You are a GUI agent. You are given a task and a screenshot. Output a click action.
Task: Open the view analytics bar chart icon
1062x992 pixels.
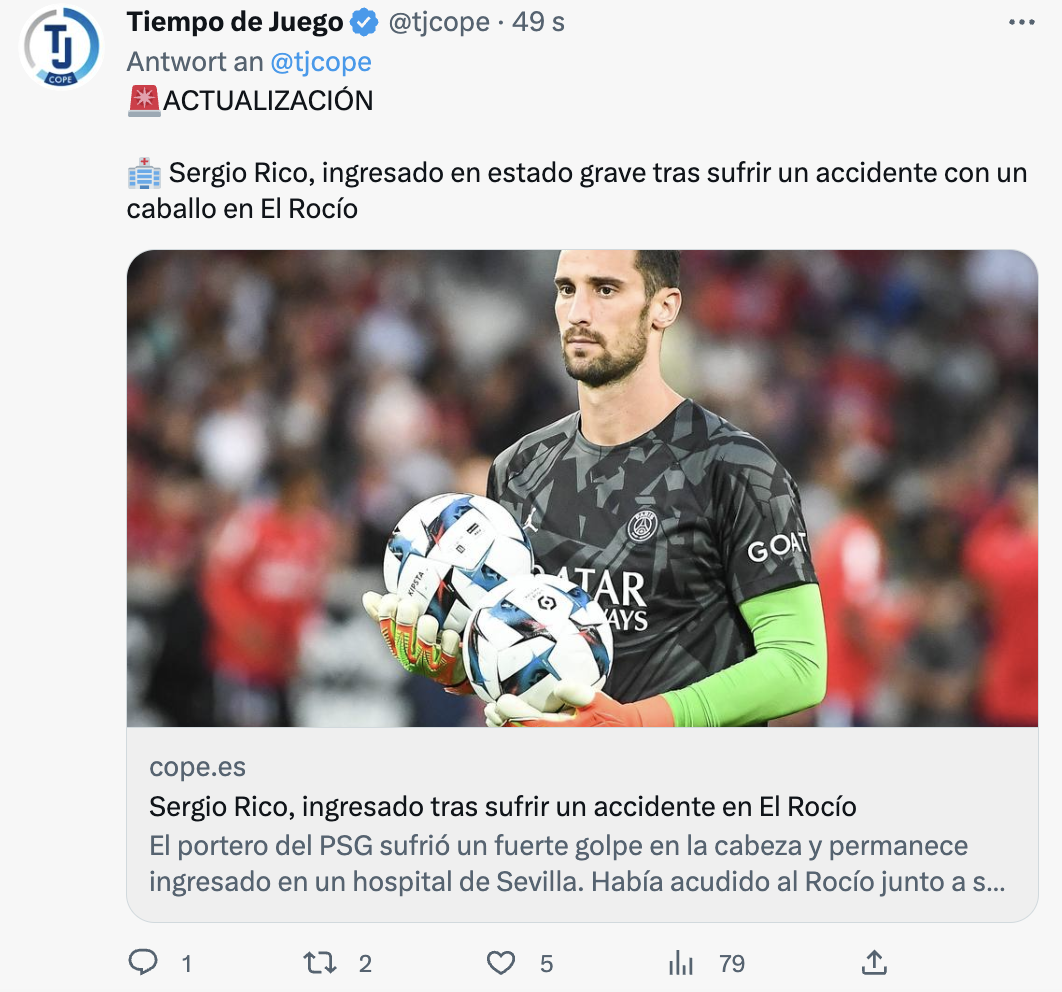(681, 962)
